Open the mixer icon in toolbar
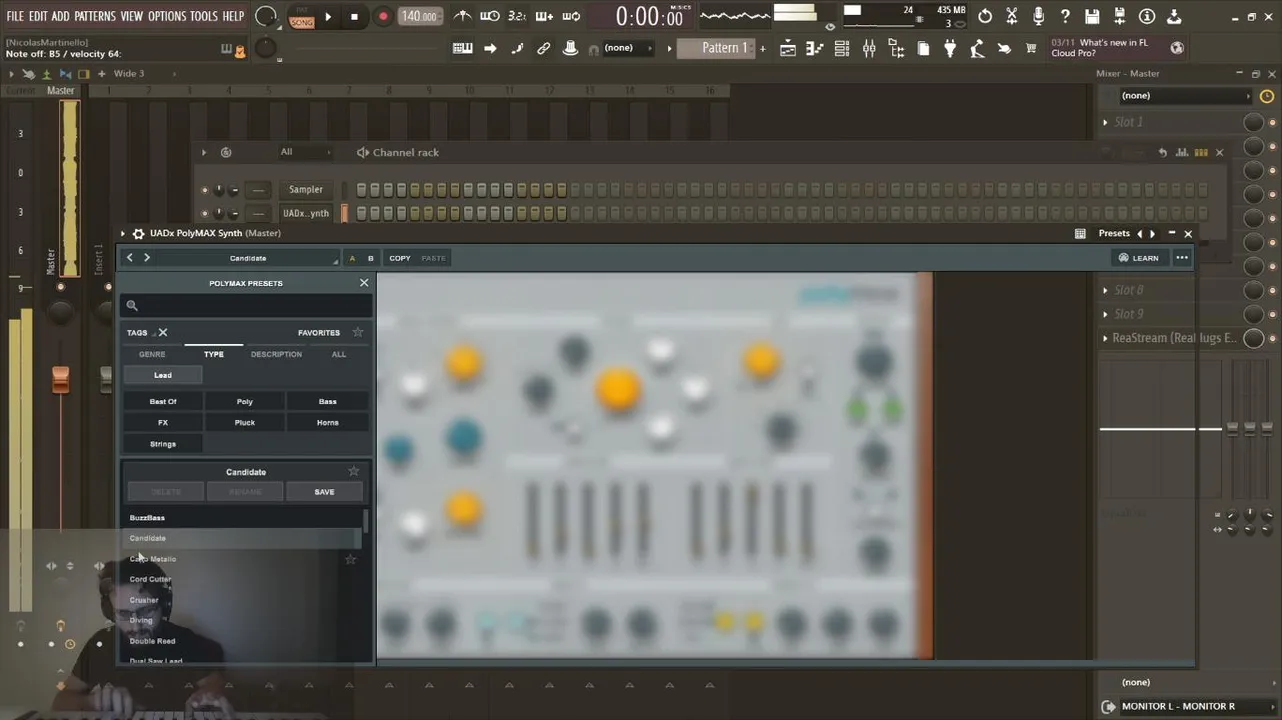The height and width of the screenshot is (720, 1282). click(869, 48)
